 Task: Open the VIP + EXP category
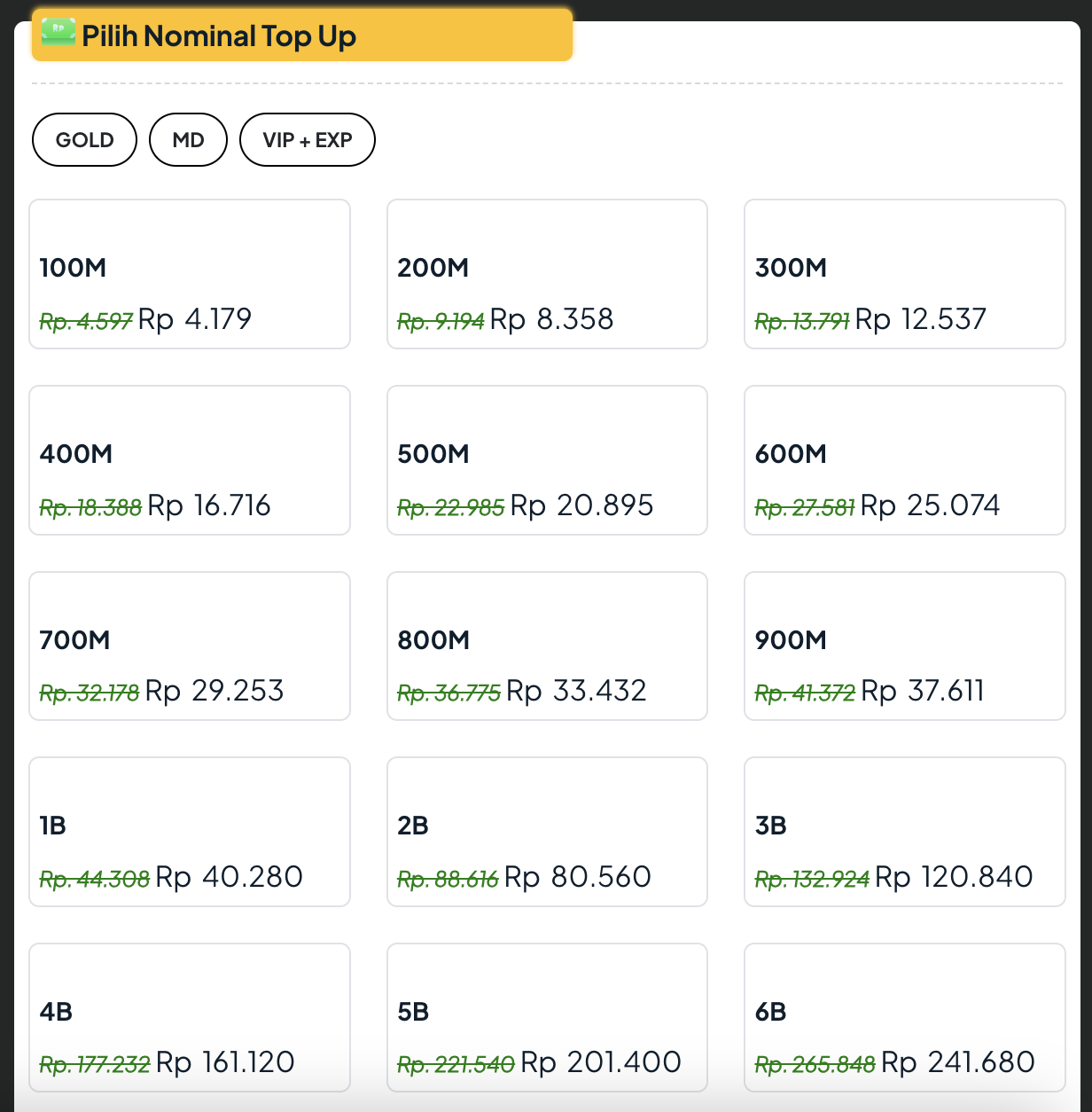coord(308,140)
